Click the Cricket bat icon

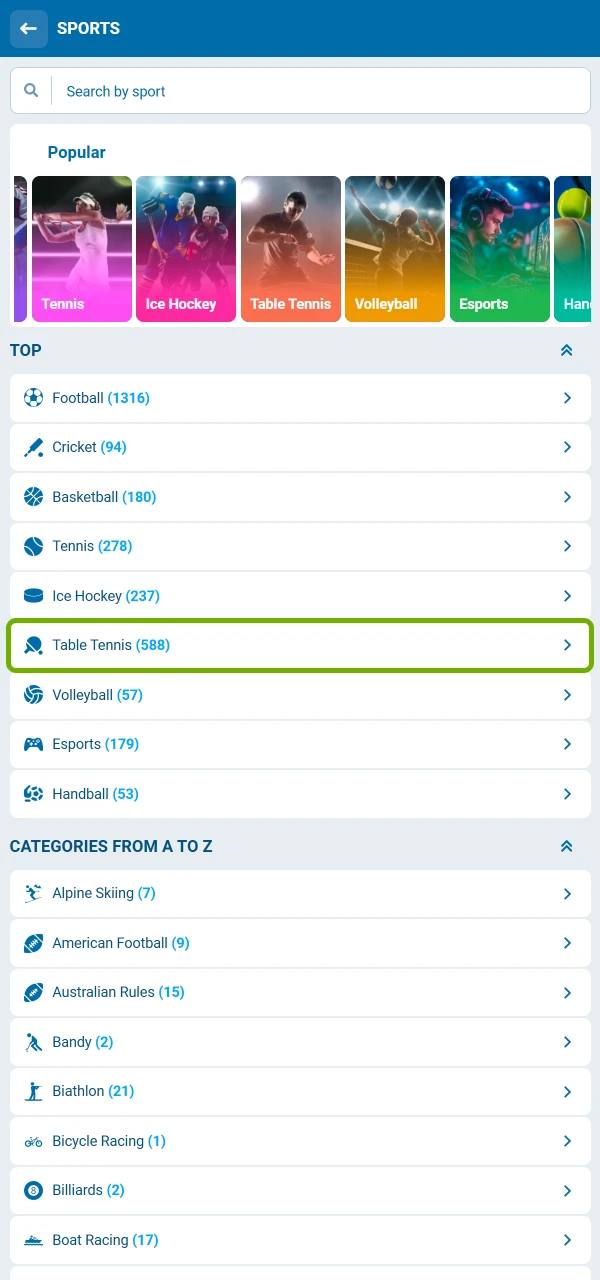(34, 447)
